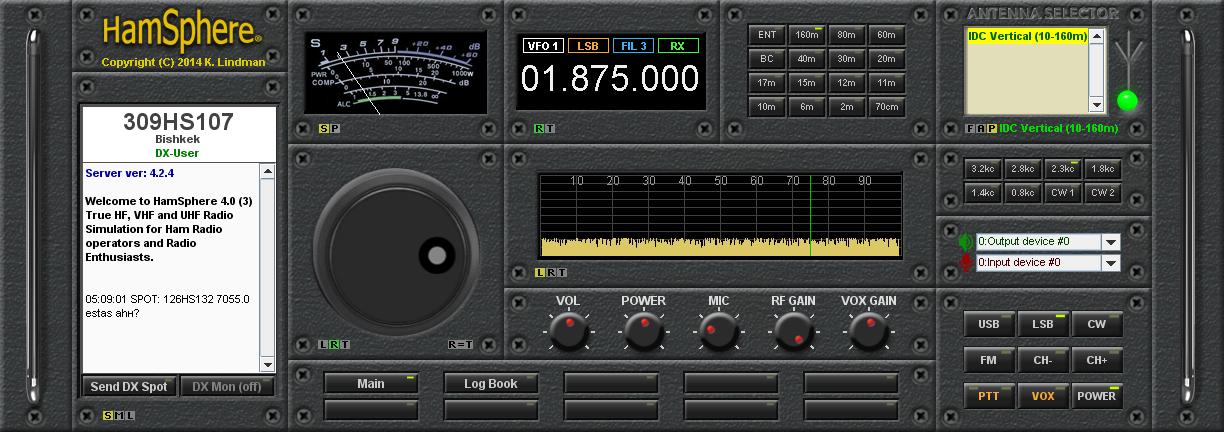Click the antenna list down arrow
The image size is (1224, 432).
coord(1097,104)
